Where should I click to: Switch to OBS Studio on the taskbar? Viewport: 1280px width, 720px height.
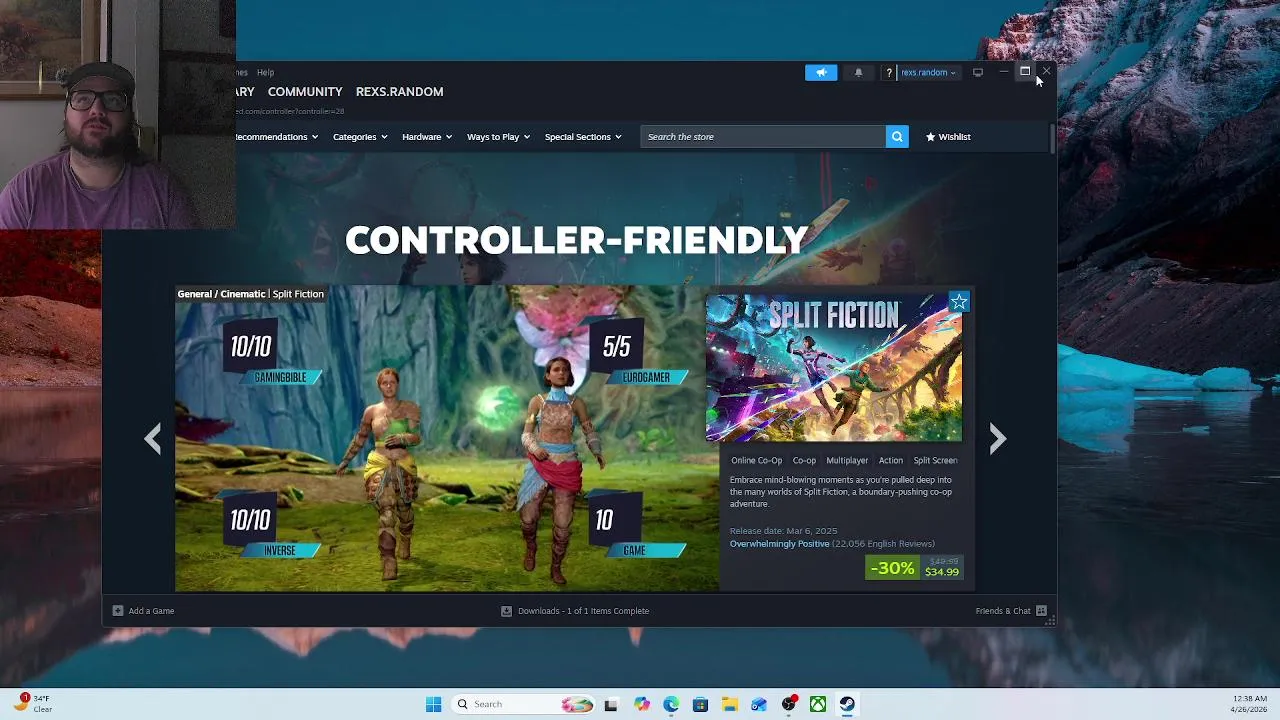[x=788, y=704]
